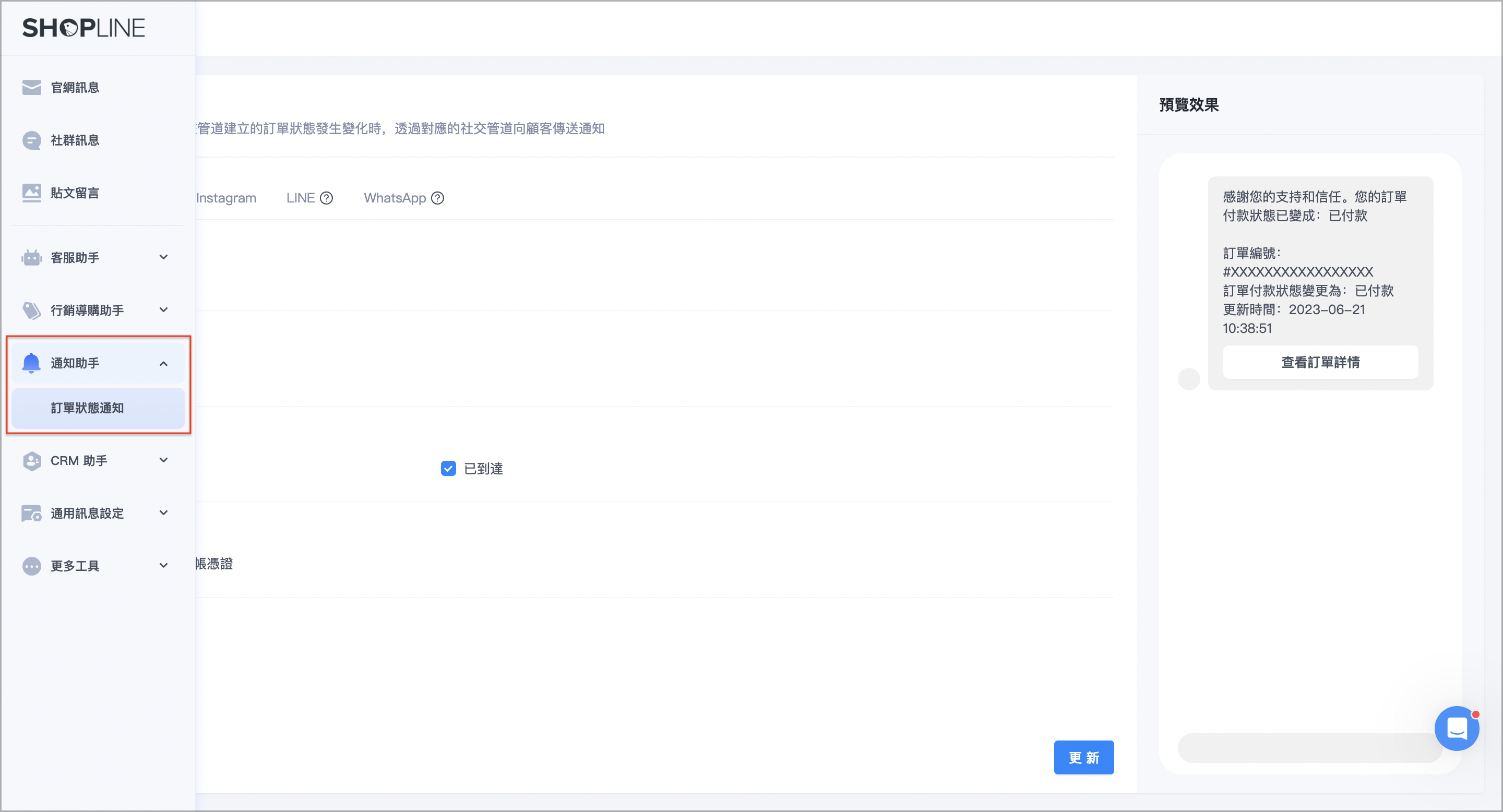Click the help icon next to WhatsApp
The width and height of the screenshot is (1503, 812).
[438, 198]
